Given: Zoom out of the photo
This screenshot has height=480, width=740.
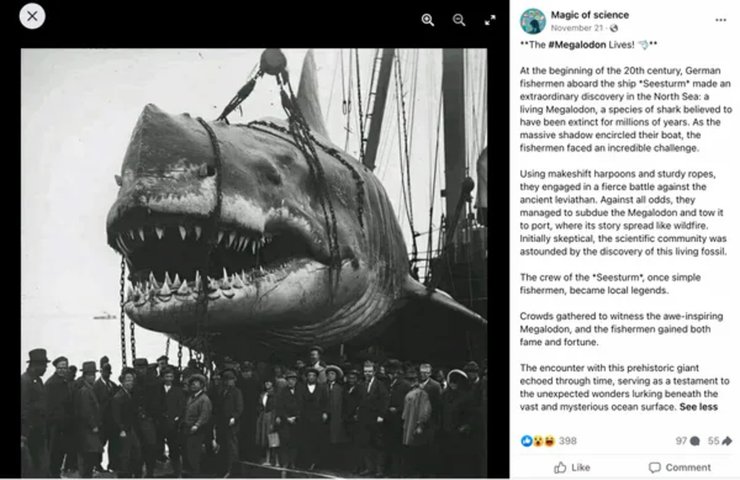Looking at the screenshot, I should click(x=459, y=20).
